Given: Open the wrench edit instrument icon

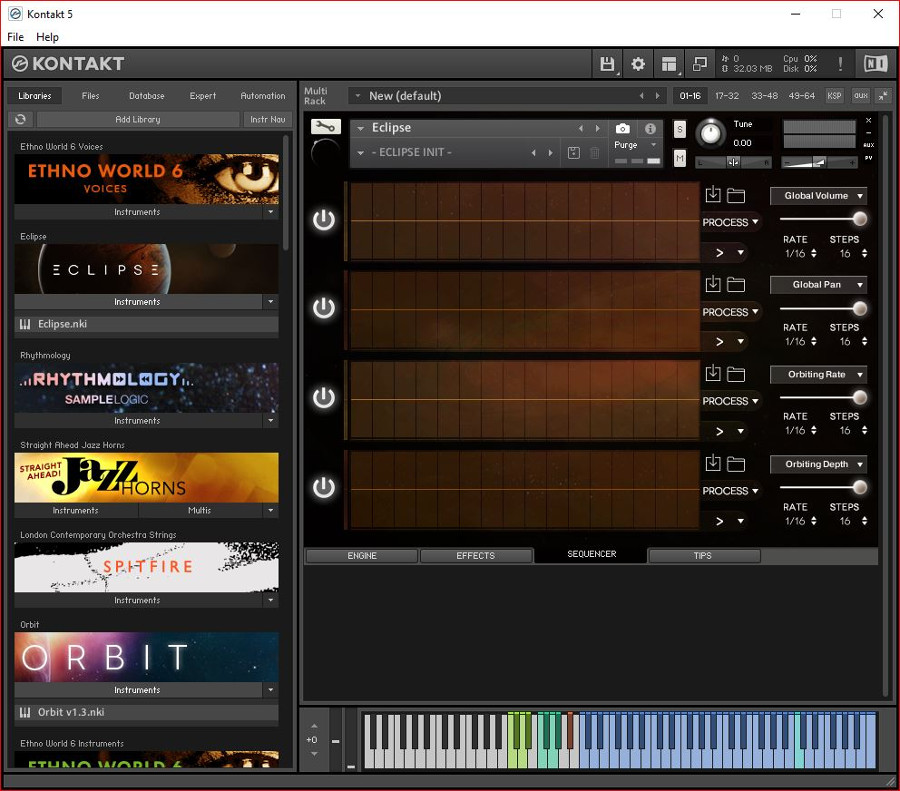Looking at the screenshot, I should (x=325, y=126).
